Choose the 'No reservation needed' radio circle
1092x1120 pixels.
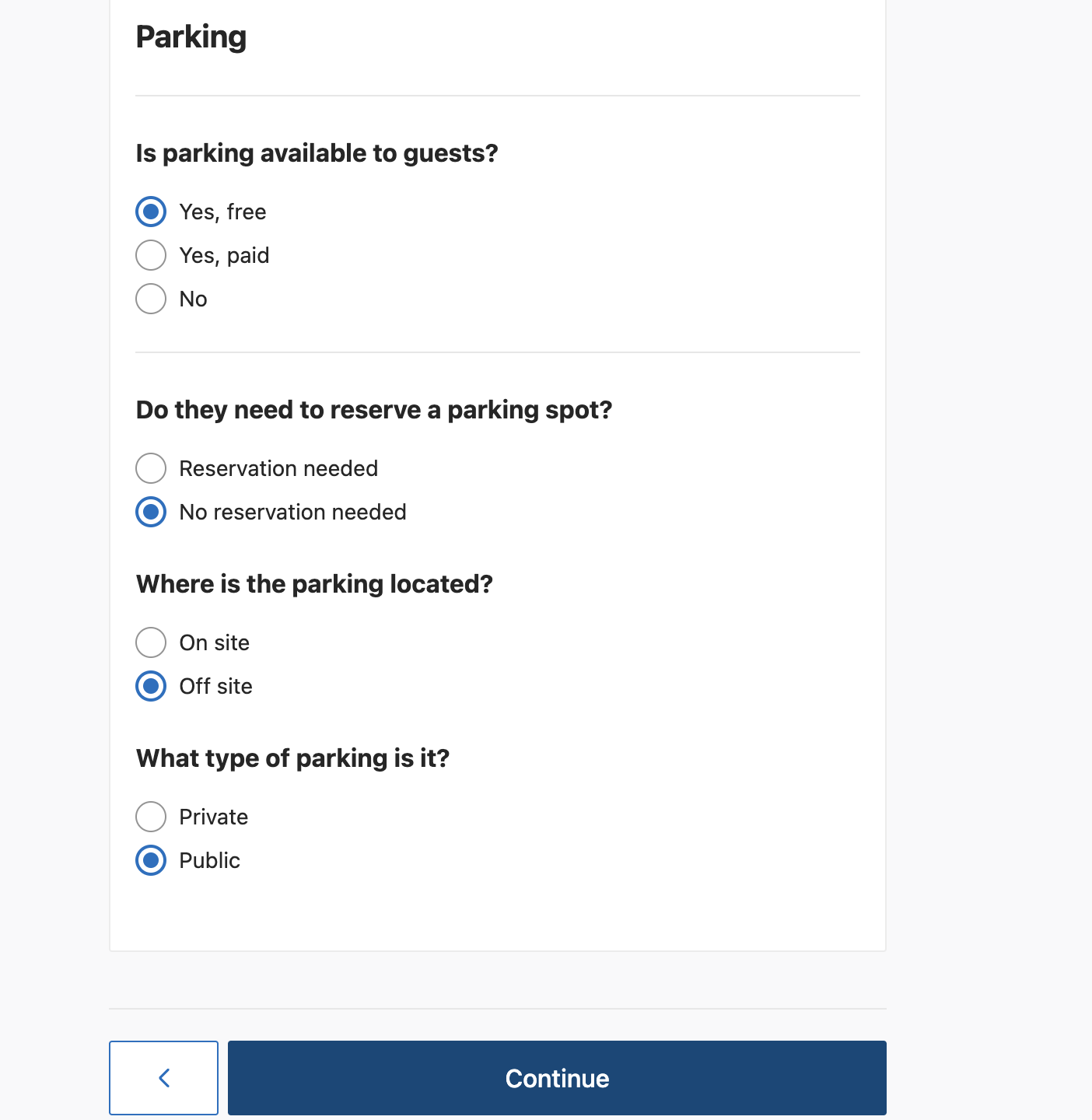pyautogui.click(x=151, y=512)
